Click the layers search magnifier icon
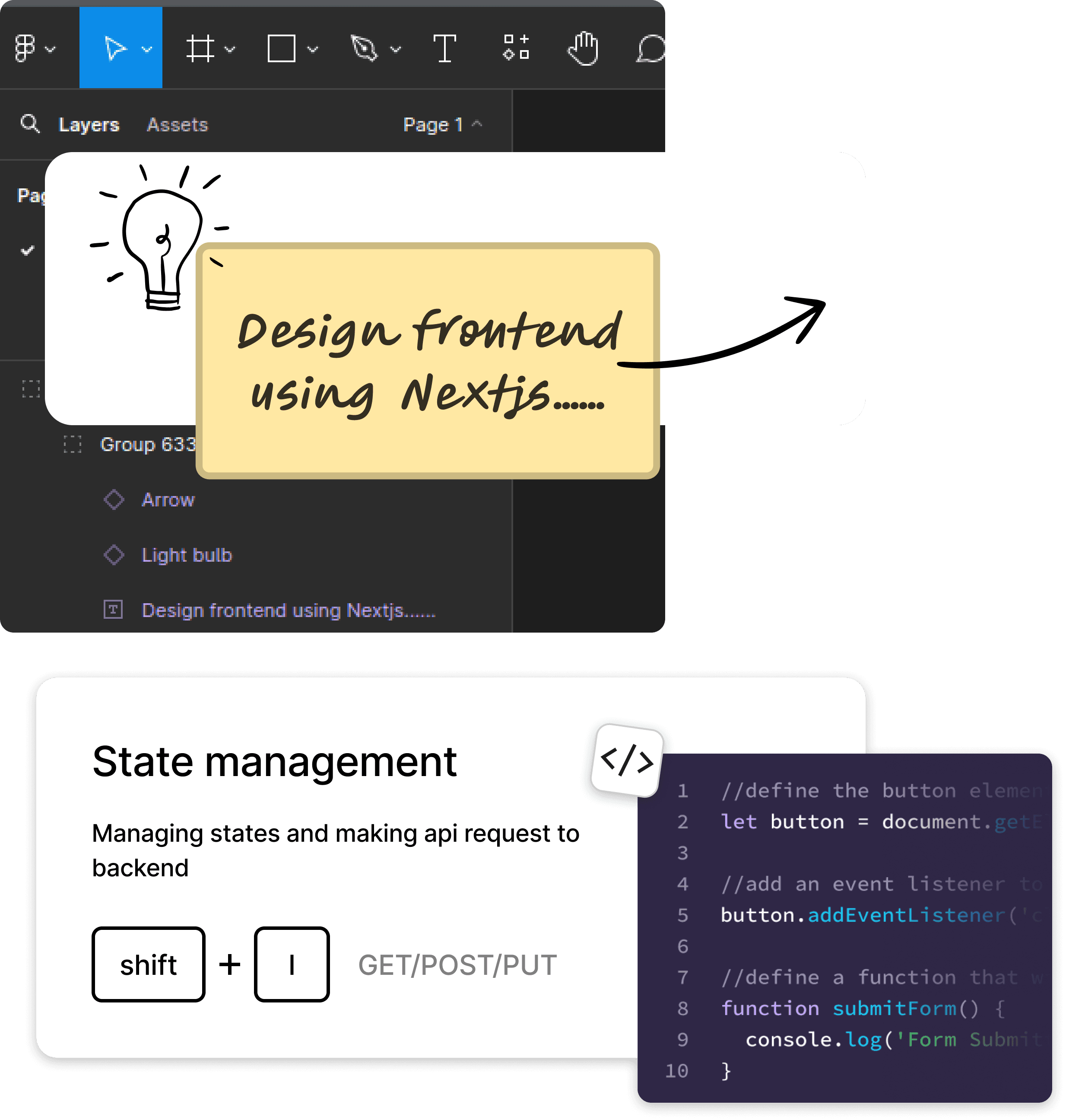 pyautogui.click(x=29, y=124)
